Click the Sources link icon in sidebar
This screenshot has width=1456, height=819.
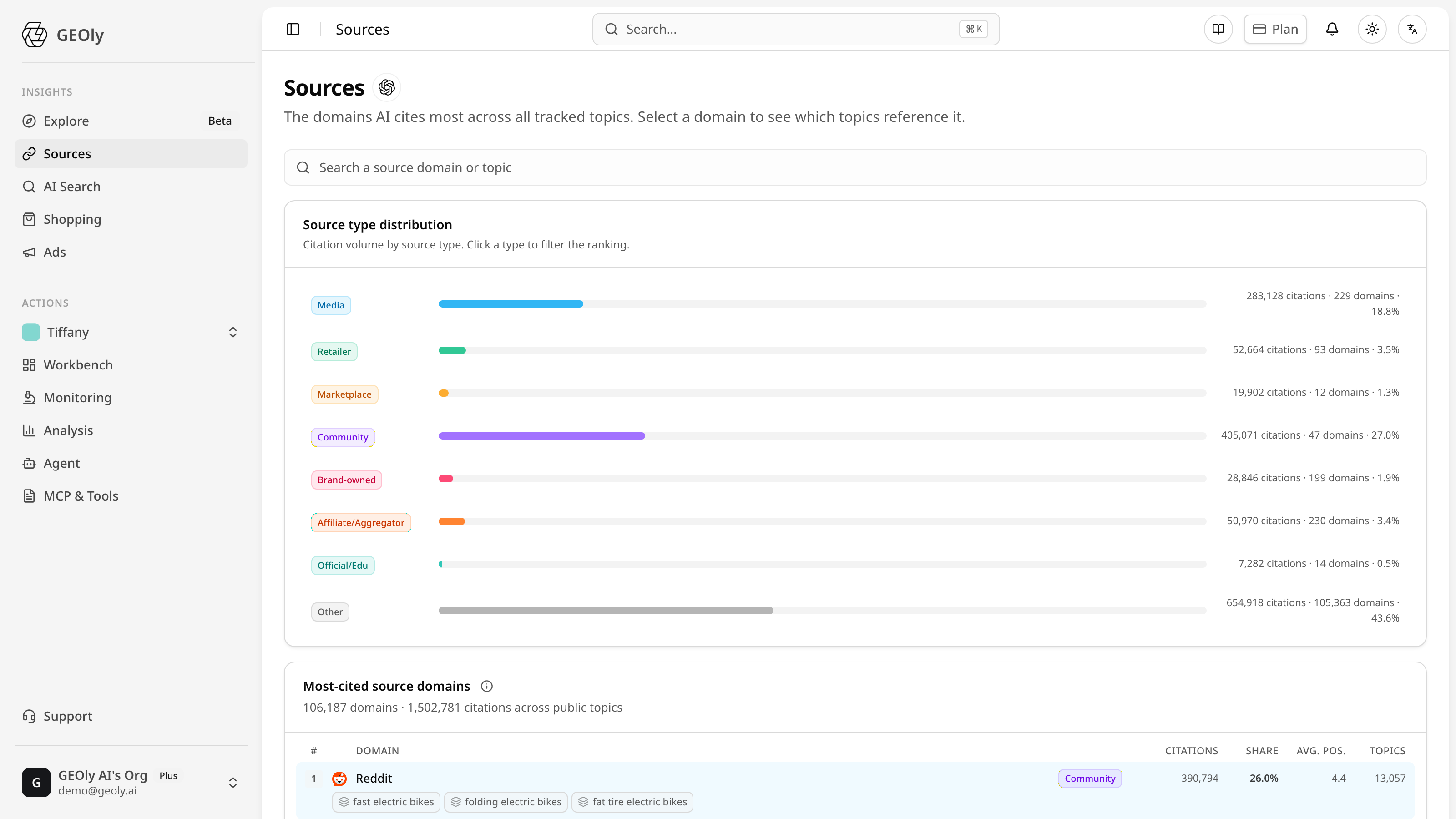click(x=29, y=154)
